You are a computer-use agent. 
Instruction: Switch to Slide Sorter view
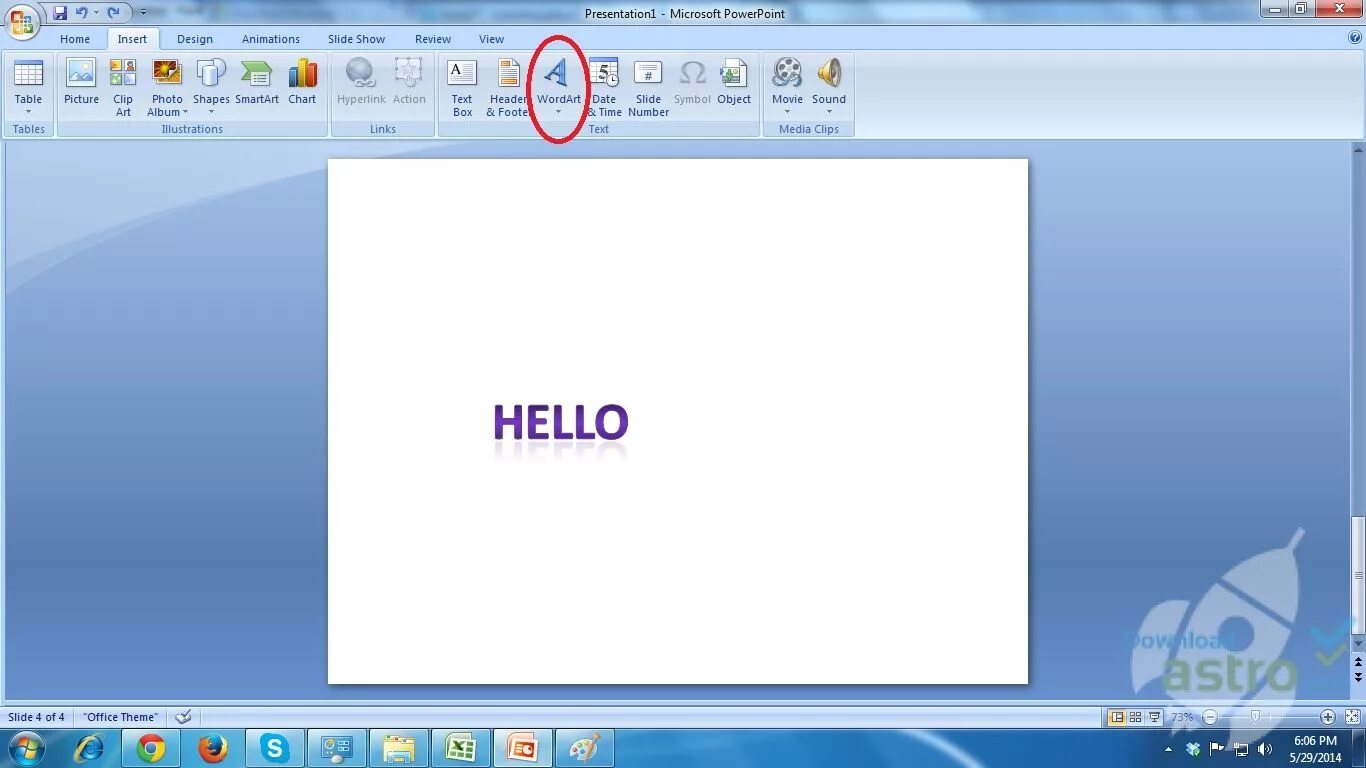[1135, 717]
